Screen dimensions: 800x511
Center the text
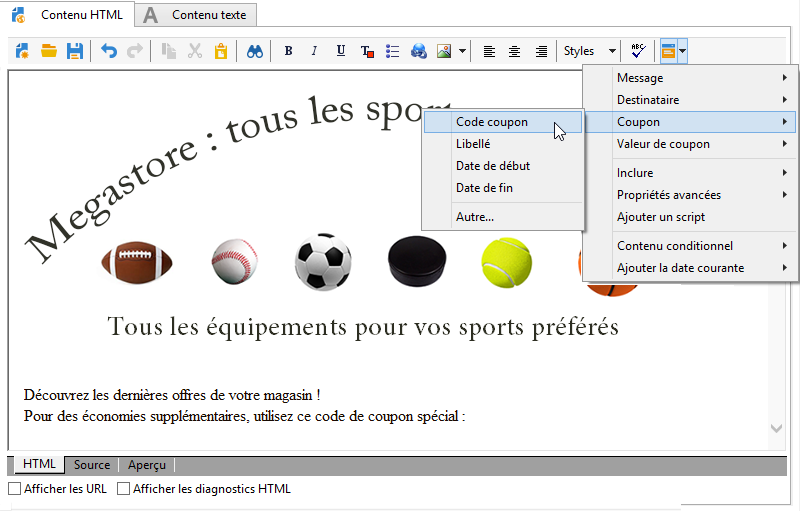[x=514, y=51]
